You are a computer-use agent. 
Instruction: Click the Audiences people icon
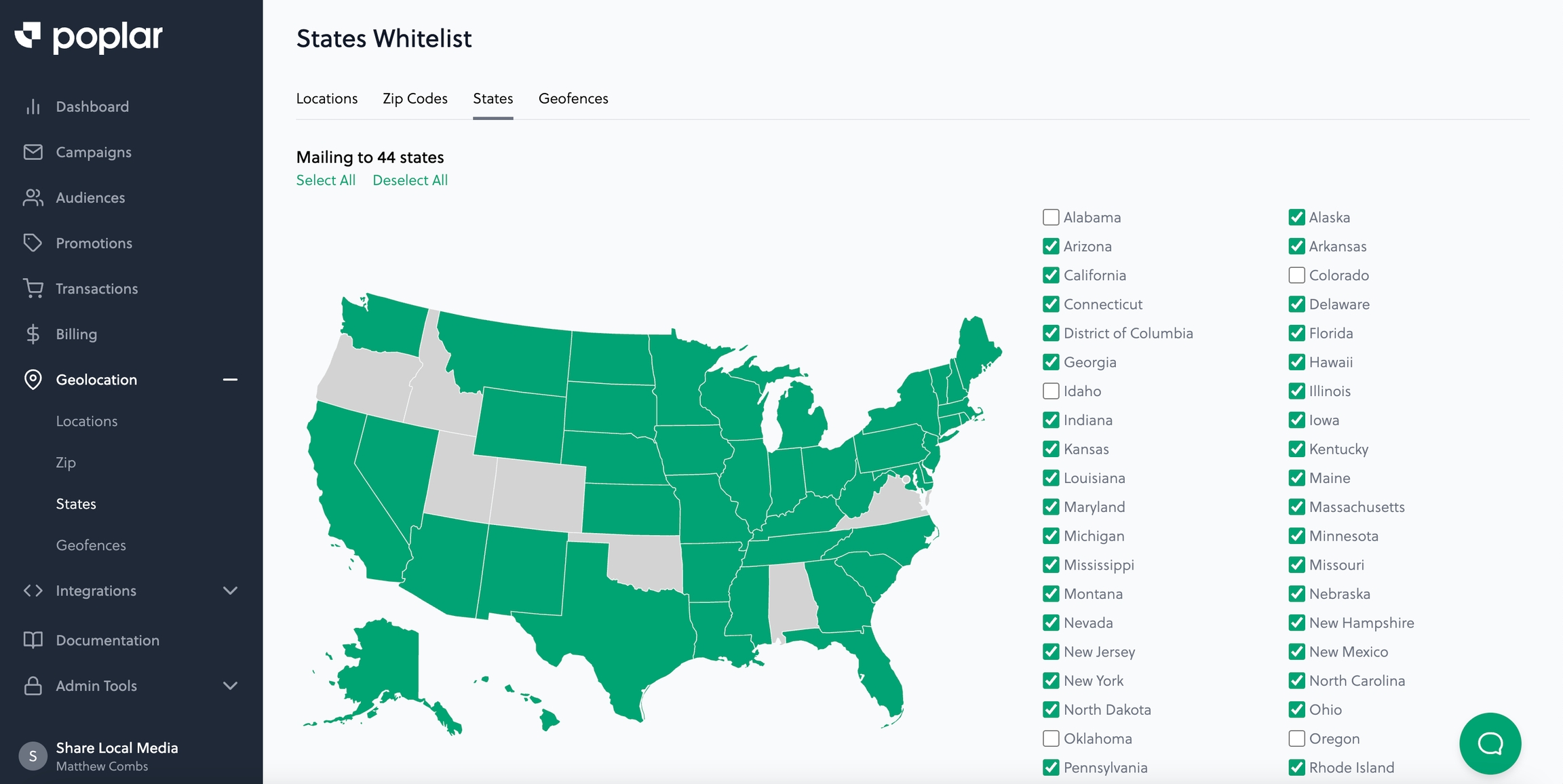[33, 198]
